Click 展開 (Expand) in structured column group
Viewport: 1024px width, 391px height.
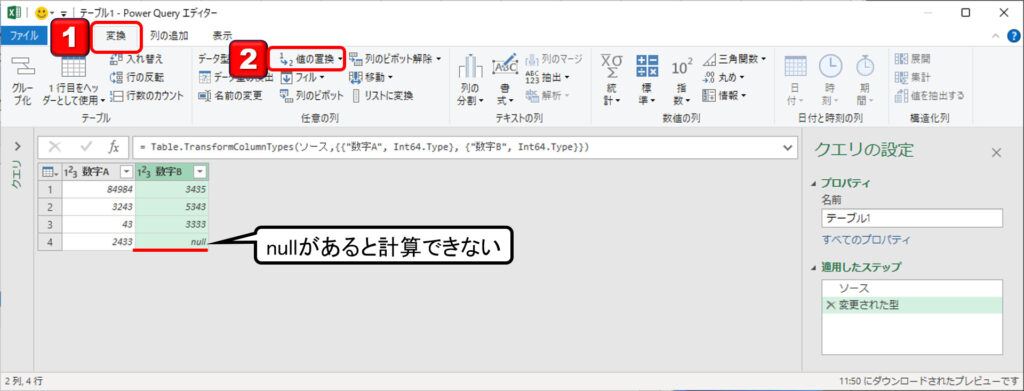[x=913, y=59]
